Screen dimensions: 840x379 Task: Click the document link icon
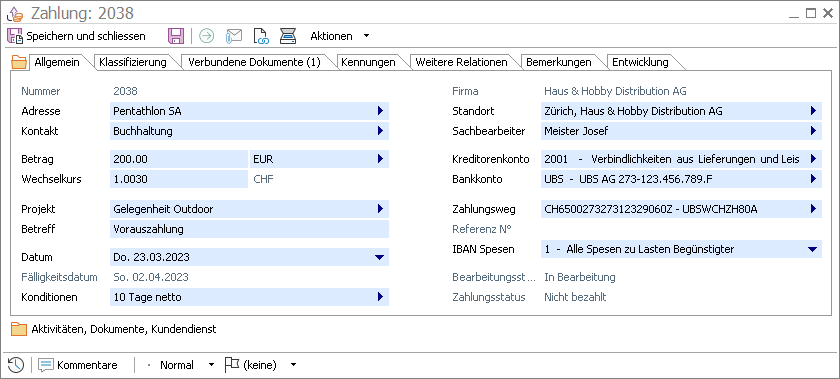261,36
